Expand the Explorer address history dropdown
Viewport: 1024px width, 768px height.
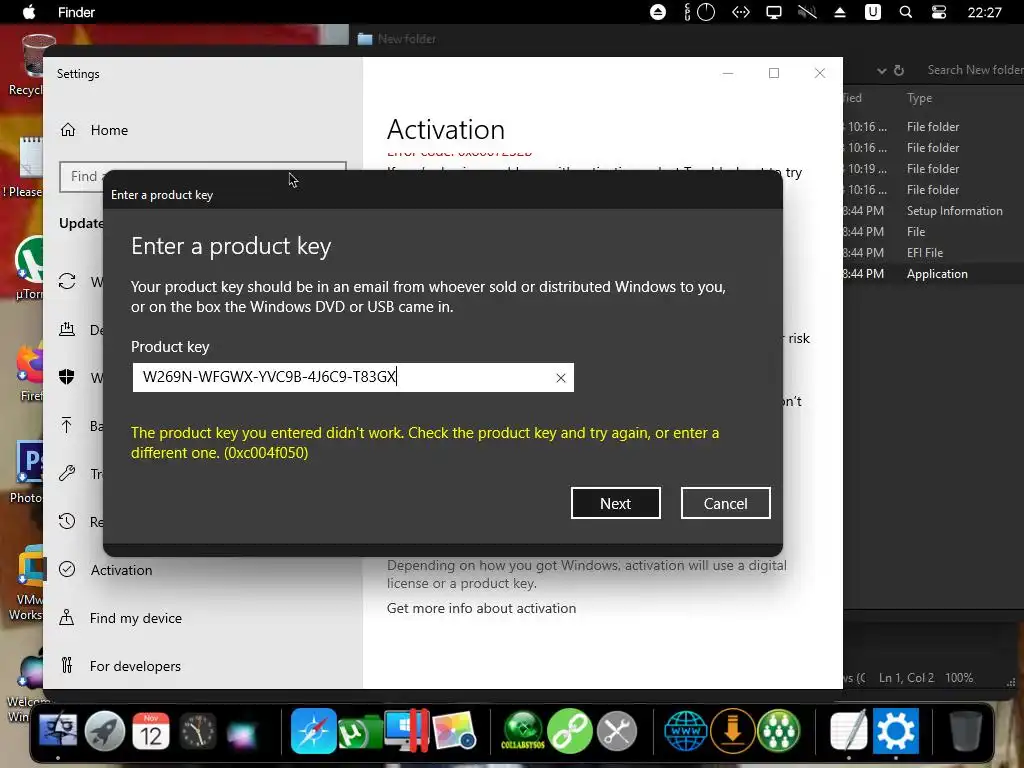(x=881, y=71)
